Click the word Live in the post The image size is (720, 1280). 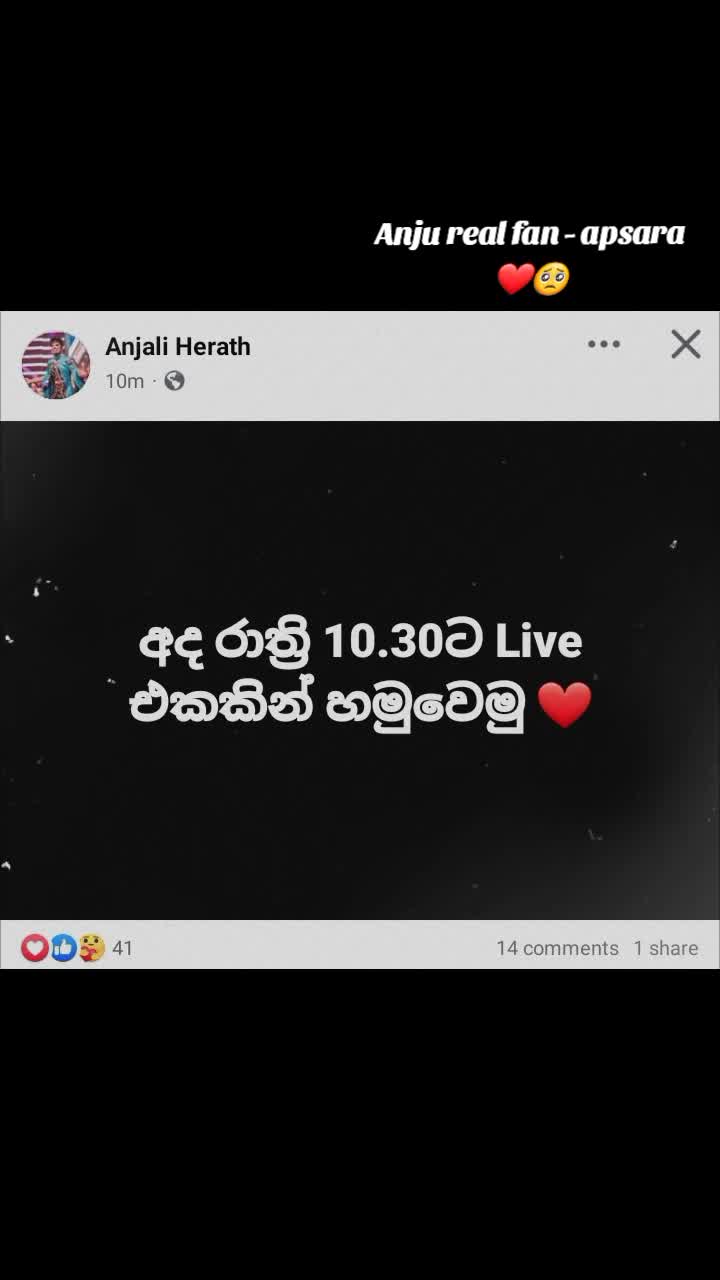tap(539, 641)
